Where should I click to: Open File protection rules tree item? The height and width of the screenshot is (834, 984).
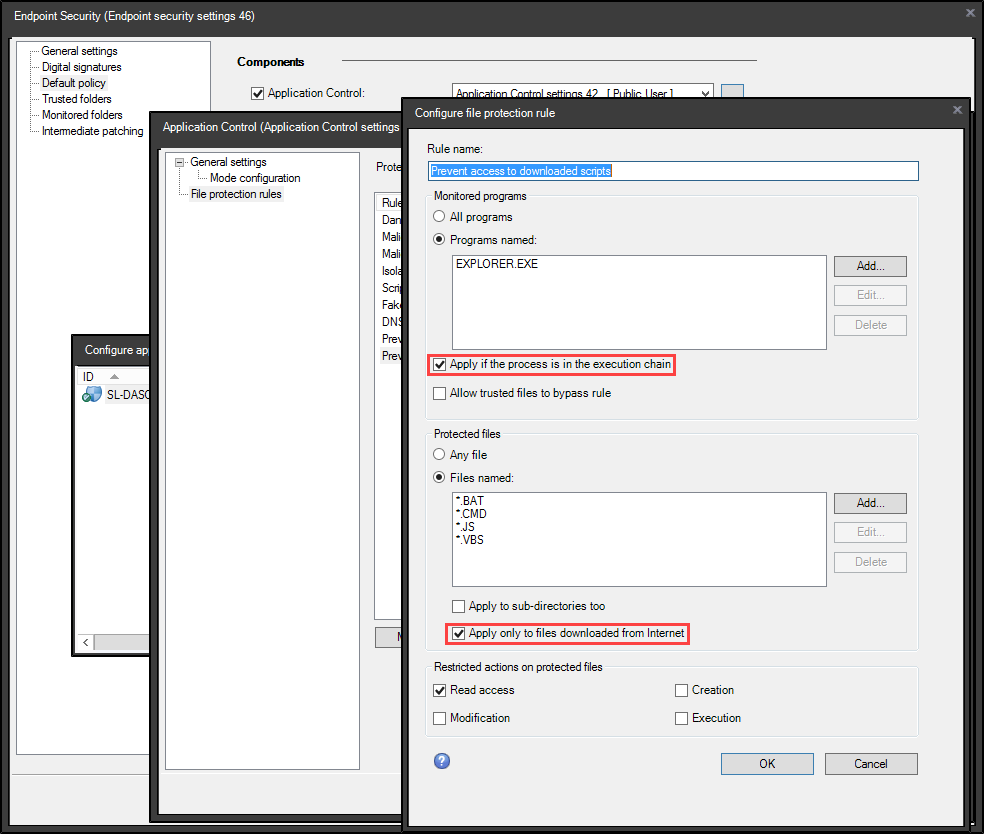click(x=236, y=194)
